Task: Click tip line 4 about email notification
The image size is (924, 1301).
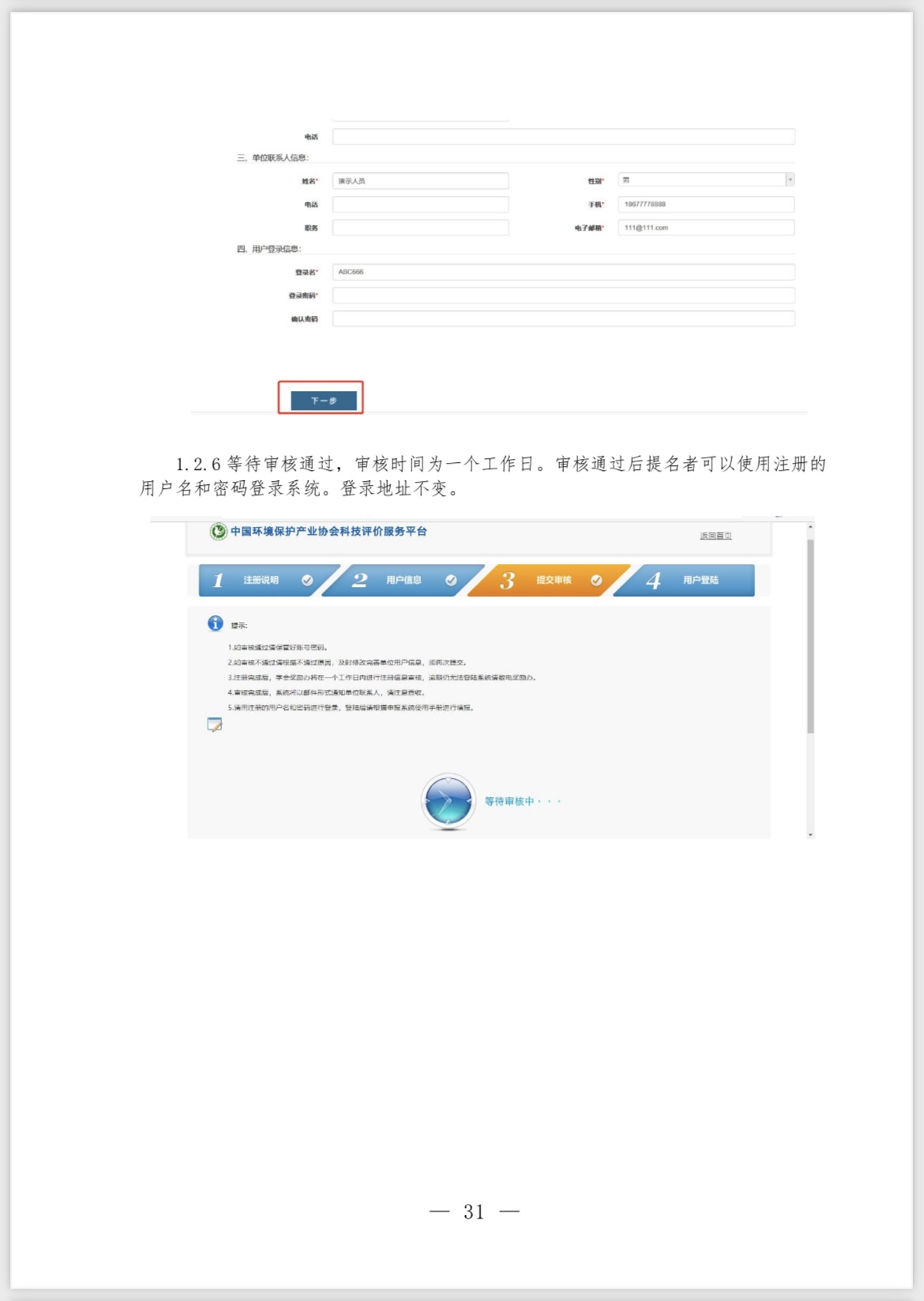Action: (x=327, y=693)
